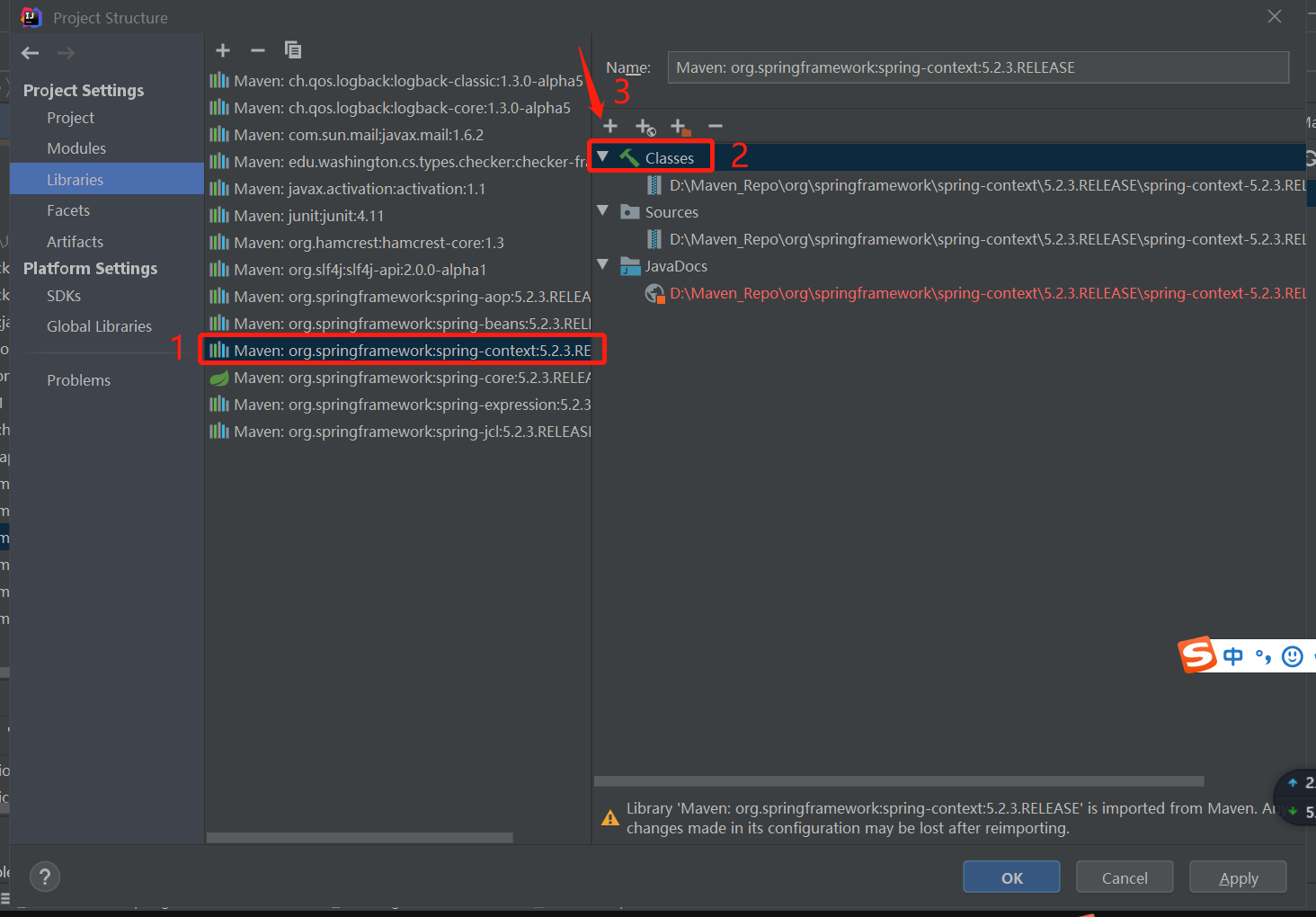This screenshot has height=917, width=1316.
Task: Open the help question mark button
Action: point(45,877)
